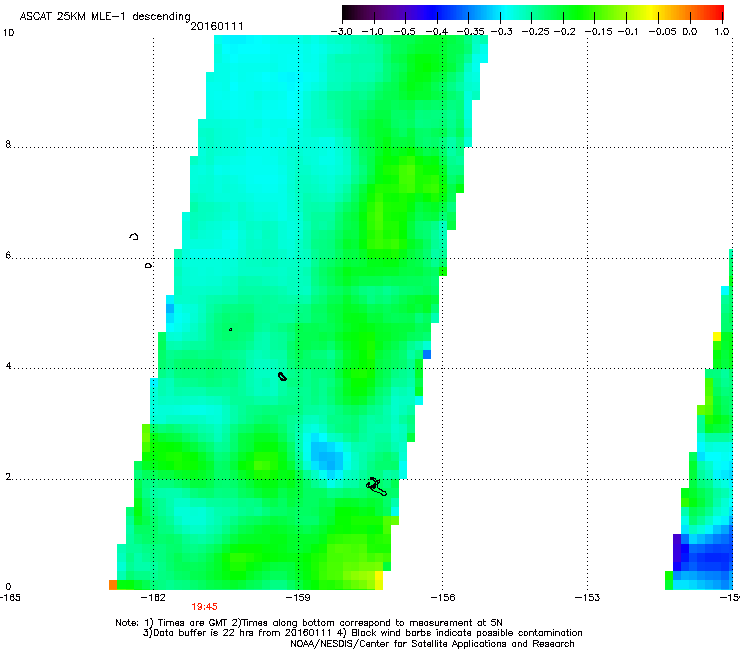Click the -0.5 colorbar label

tap(404, 32)
